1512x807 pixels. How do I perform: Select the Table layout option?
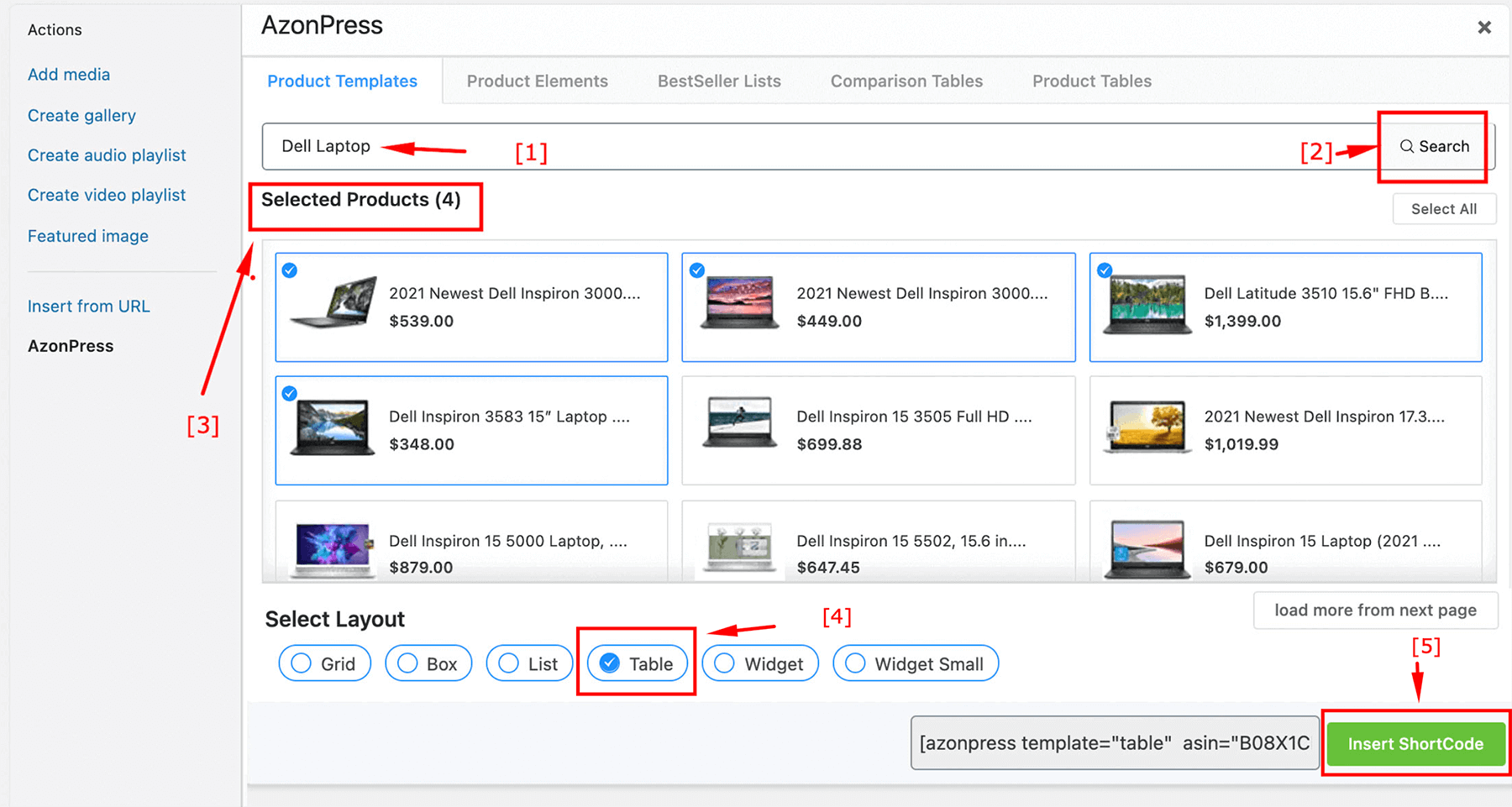click(x=637, y=663)
